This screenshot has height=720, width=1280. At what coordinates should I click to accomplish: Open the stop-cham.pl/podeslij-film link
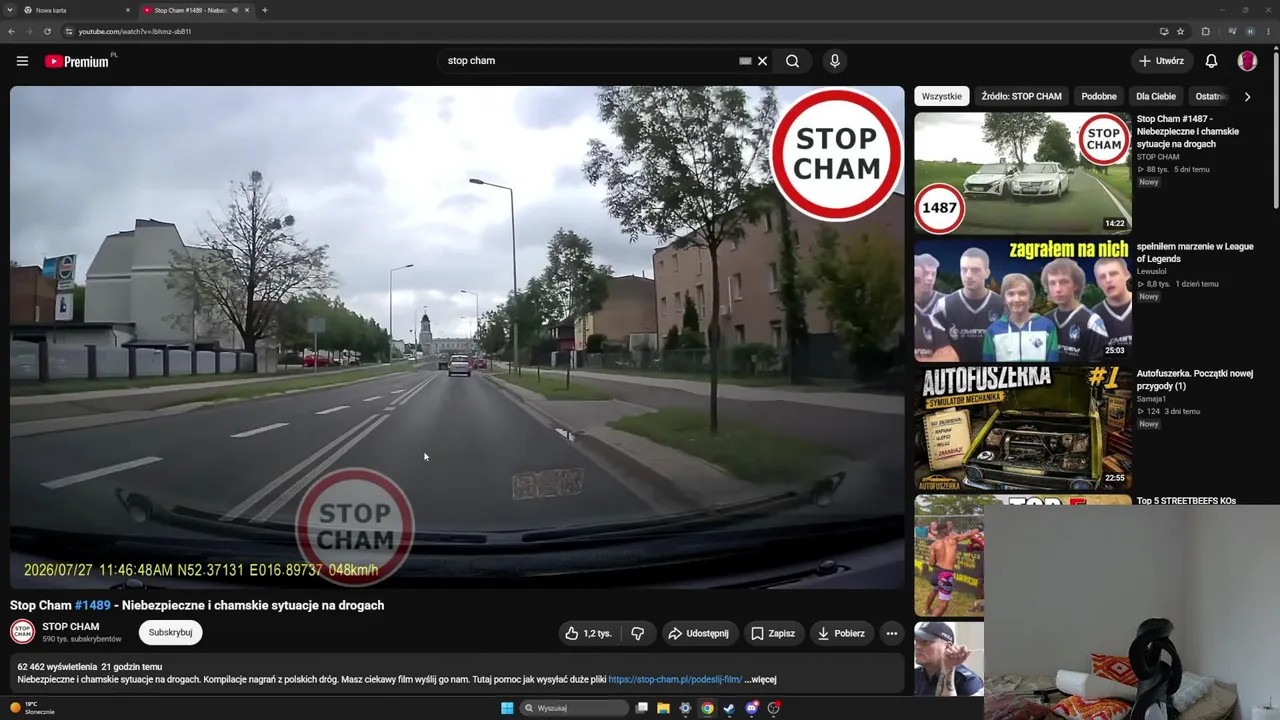point(675,680)
